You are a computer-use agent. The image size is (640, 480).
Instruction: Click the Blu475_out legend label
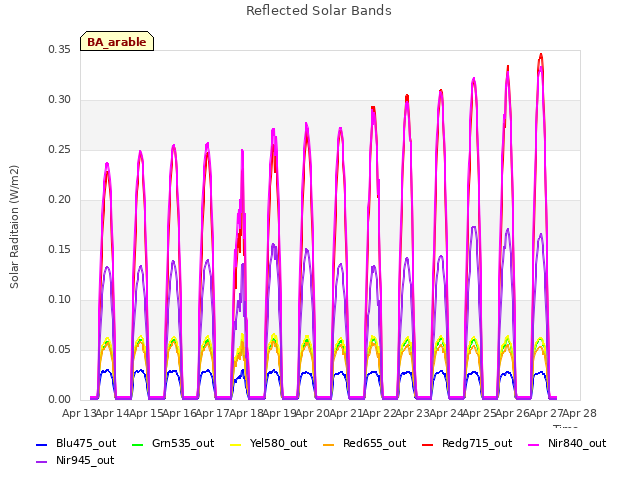pyautogui.click(x=86, y=444)
